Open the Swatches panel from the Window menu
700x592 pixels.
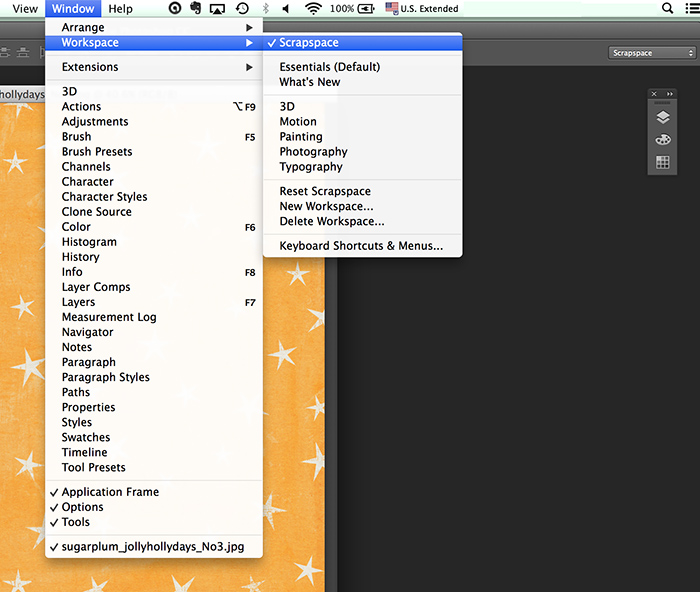pos(154,438)
